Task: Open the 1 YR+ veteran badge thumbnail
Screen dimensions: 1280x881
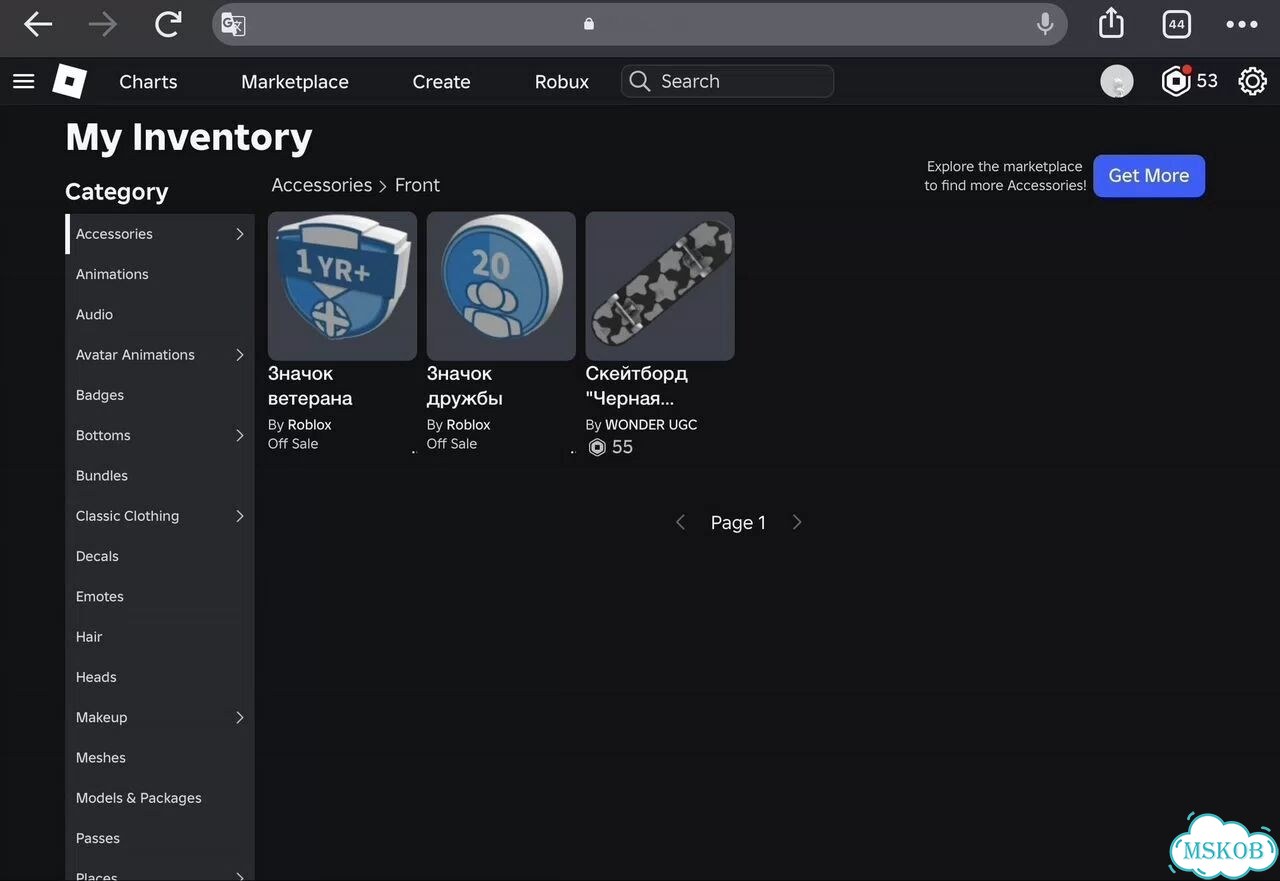Action: [x=342, y=286]
